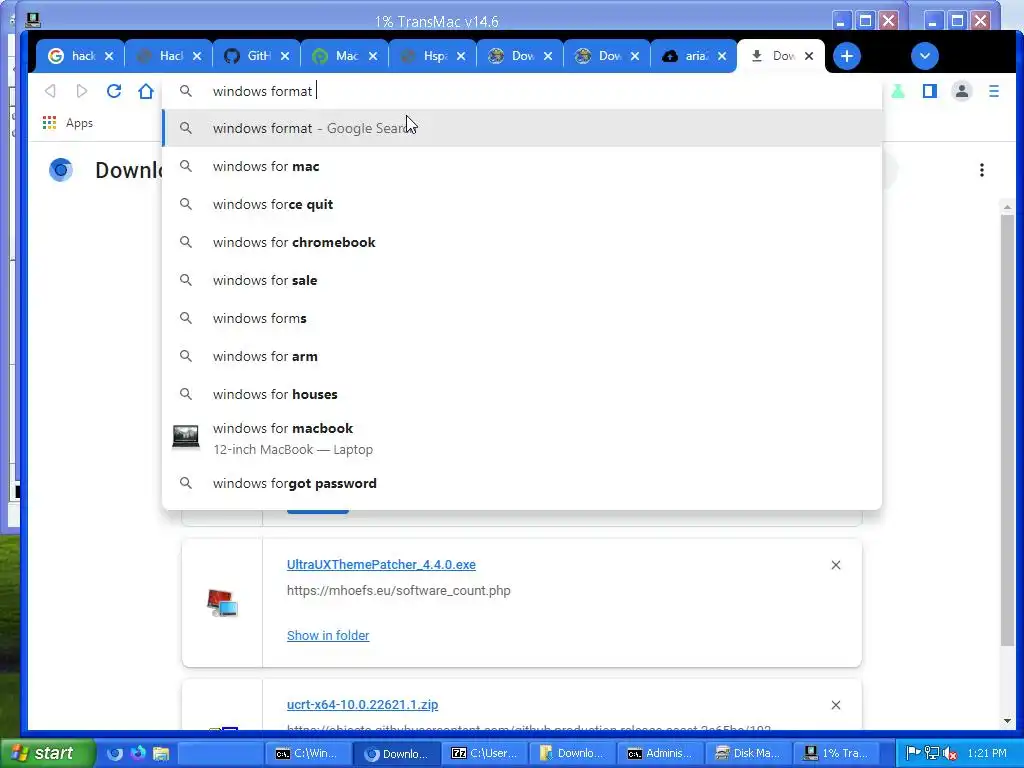Select suggestion windows format Google Search
This screenshot has width=1024, height=768.
(522, 128)
